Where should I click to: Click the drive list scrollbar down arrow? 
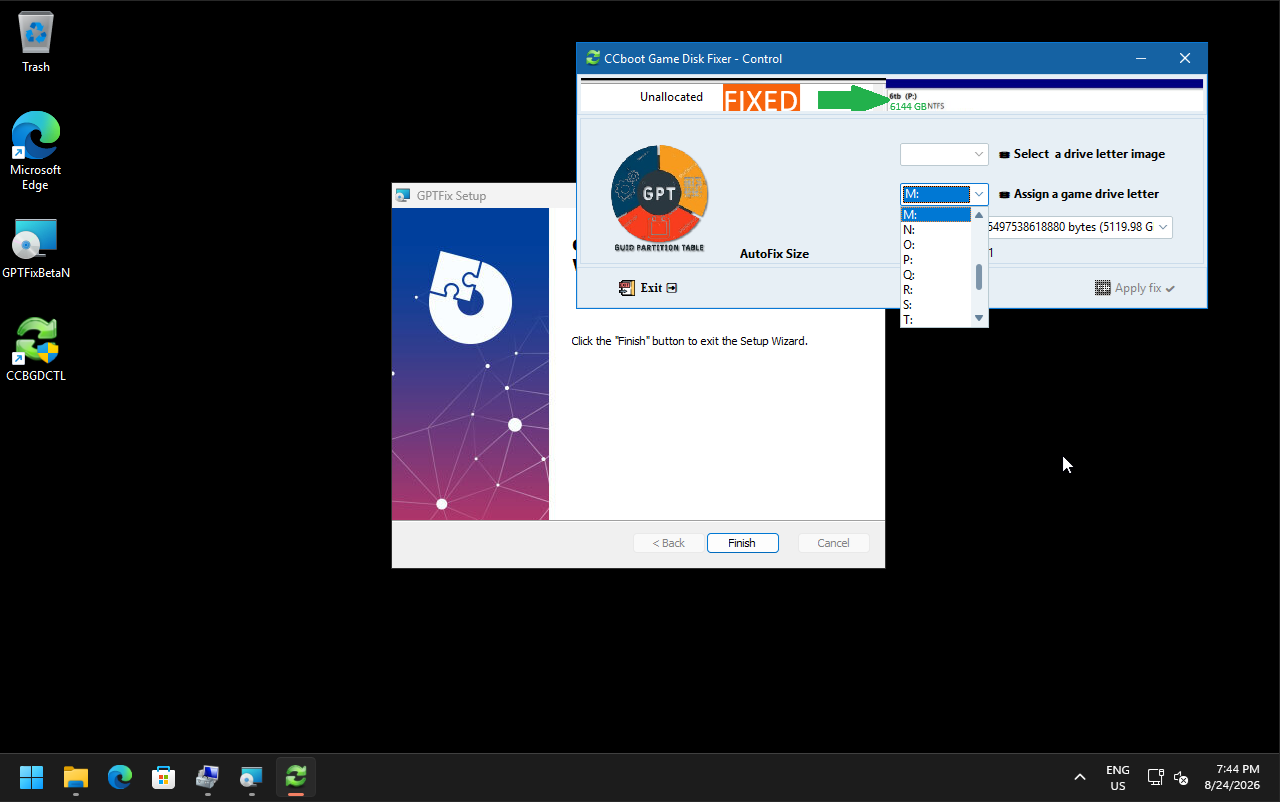[979, 319]
